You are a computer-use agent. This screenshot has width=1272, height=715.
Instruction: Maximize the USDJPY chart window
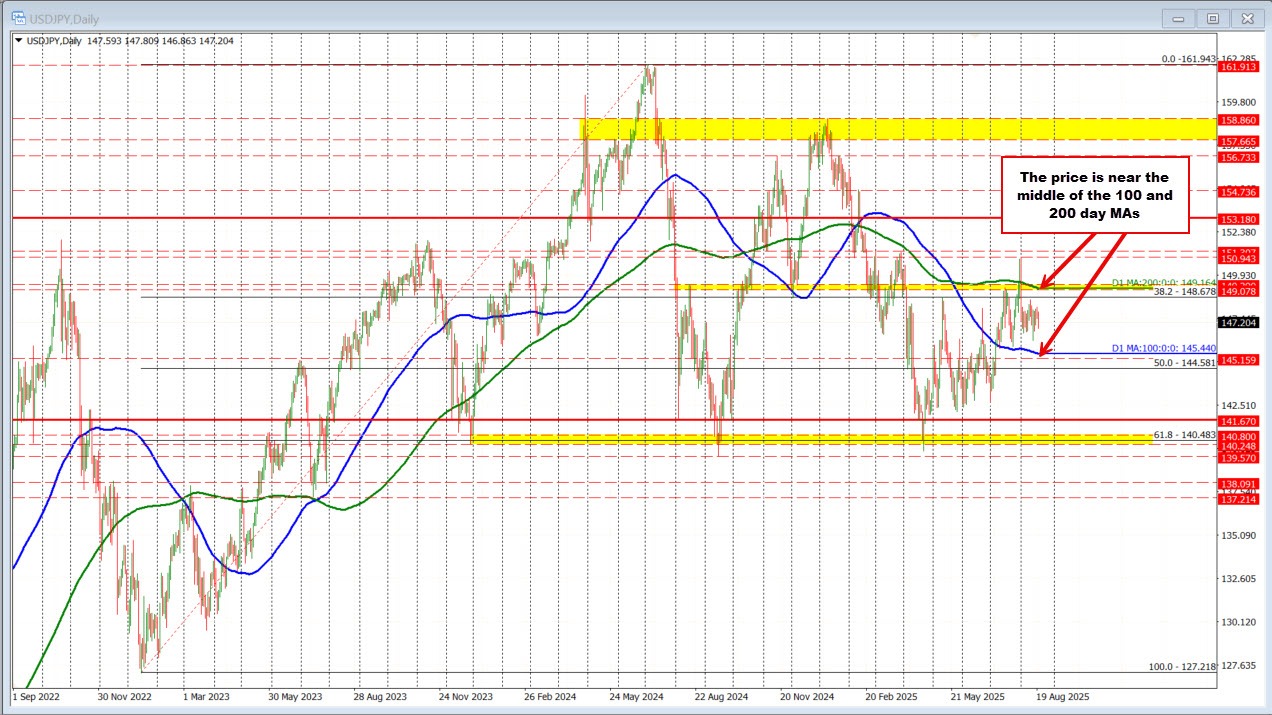pos(1213,18)
